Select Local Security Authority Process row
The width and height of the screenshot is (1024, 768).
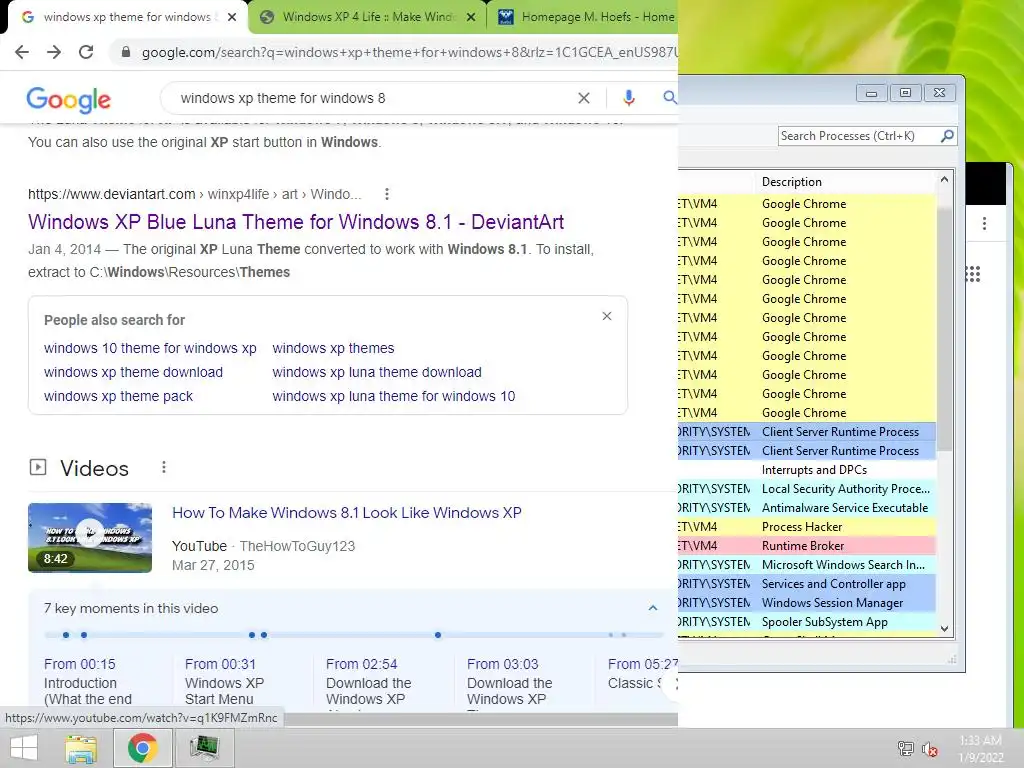807,488
